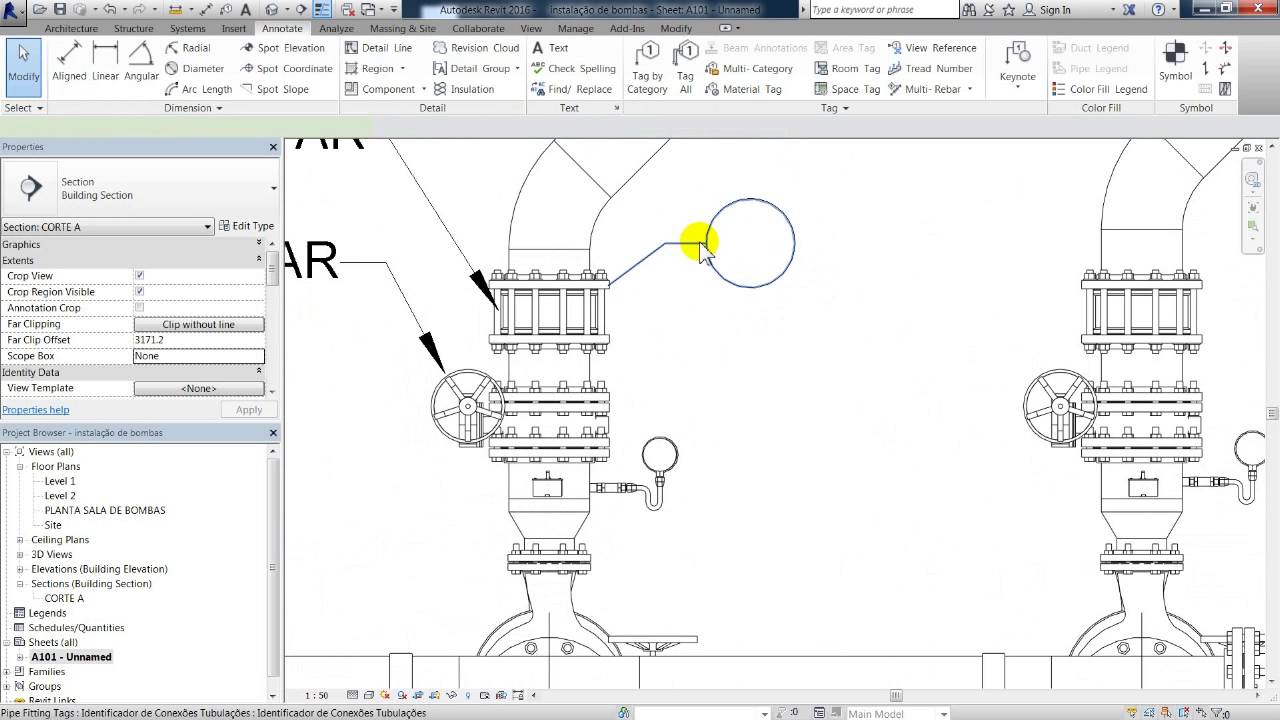Click the Clip without line button
Viewport: 1280px width, 720px height.
point(199,324)
